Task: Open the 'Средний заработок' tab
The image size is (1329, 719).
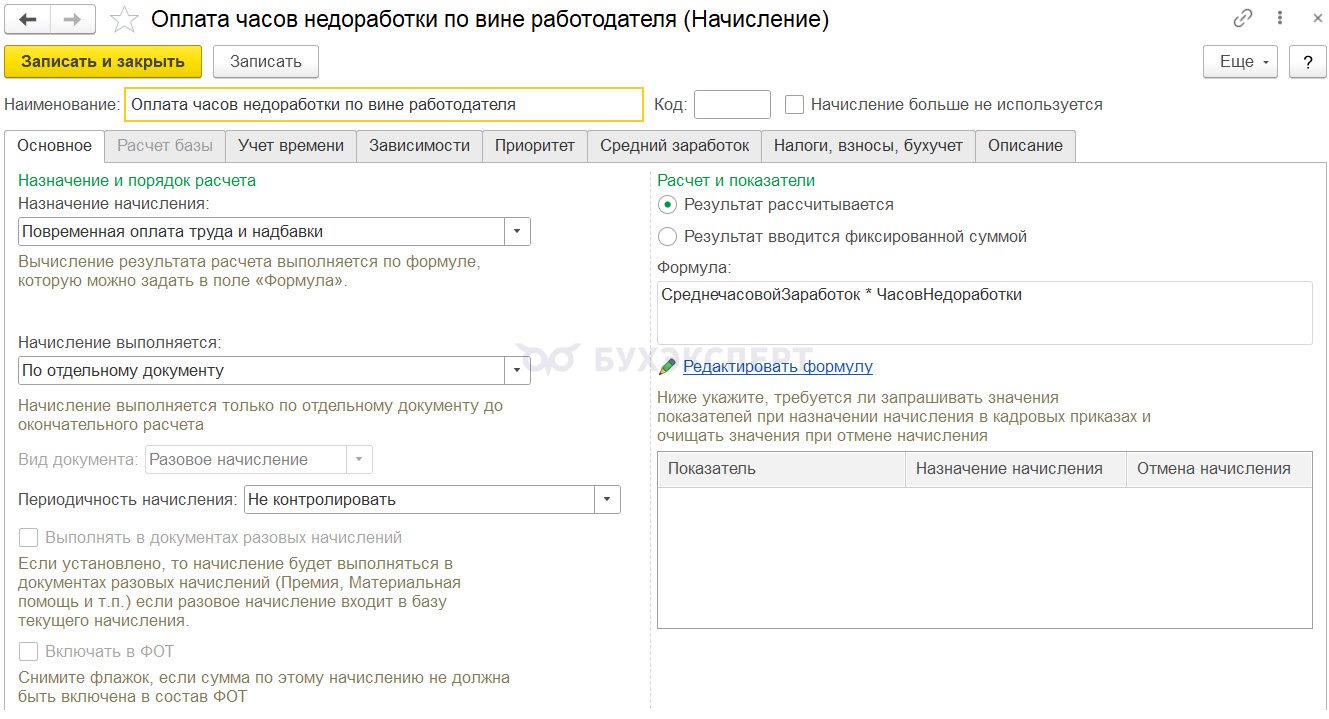Action: [674, 146]
